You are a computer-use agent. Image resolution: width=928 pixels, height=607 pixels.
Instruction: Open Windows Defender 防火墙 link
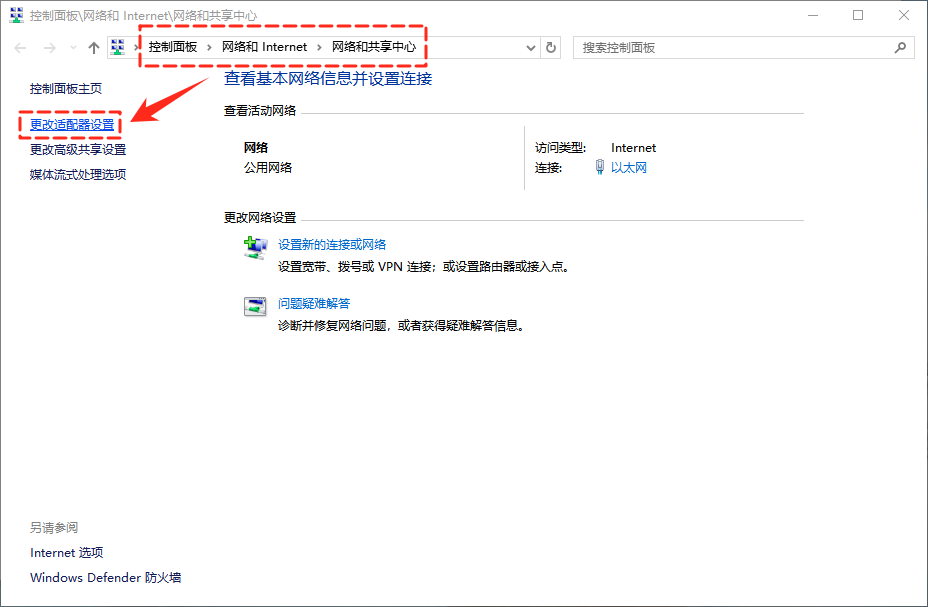[105, 577]
